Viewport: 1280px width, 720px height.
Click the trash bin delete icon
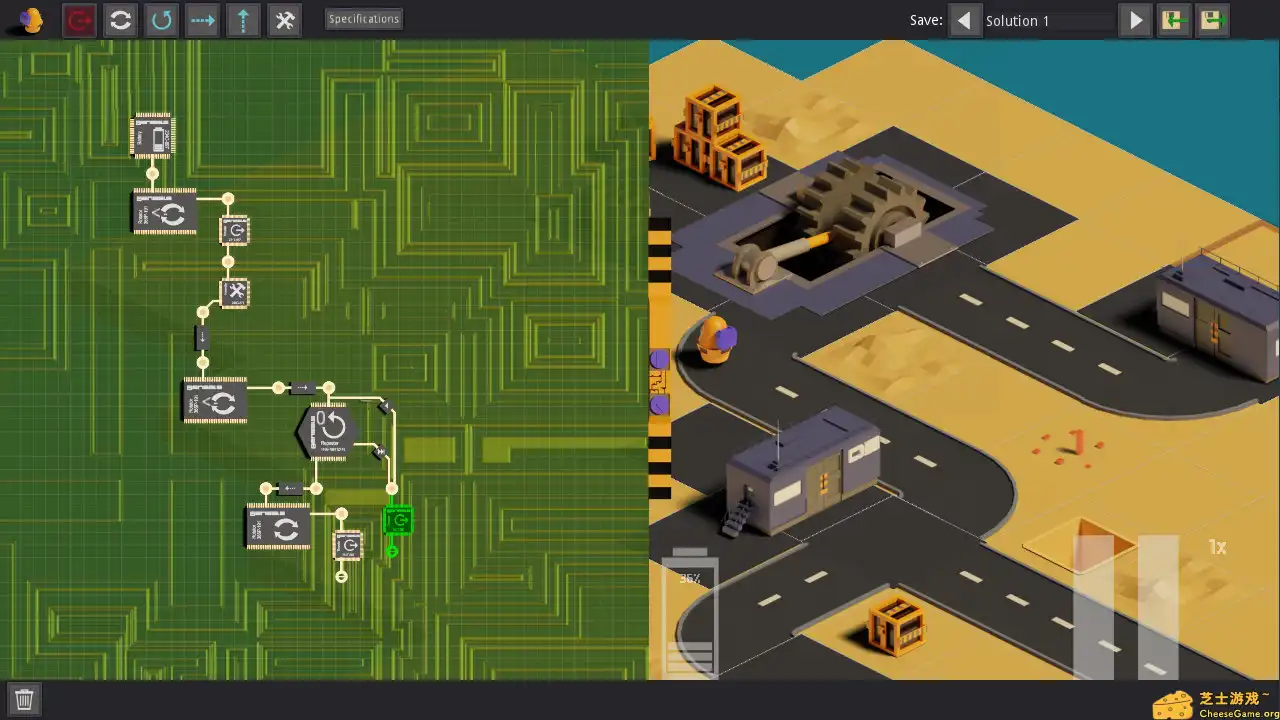(x=25, y=699)
